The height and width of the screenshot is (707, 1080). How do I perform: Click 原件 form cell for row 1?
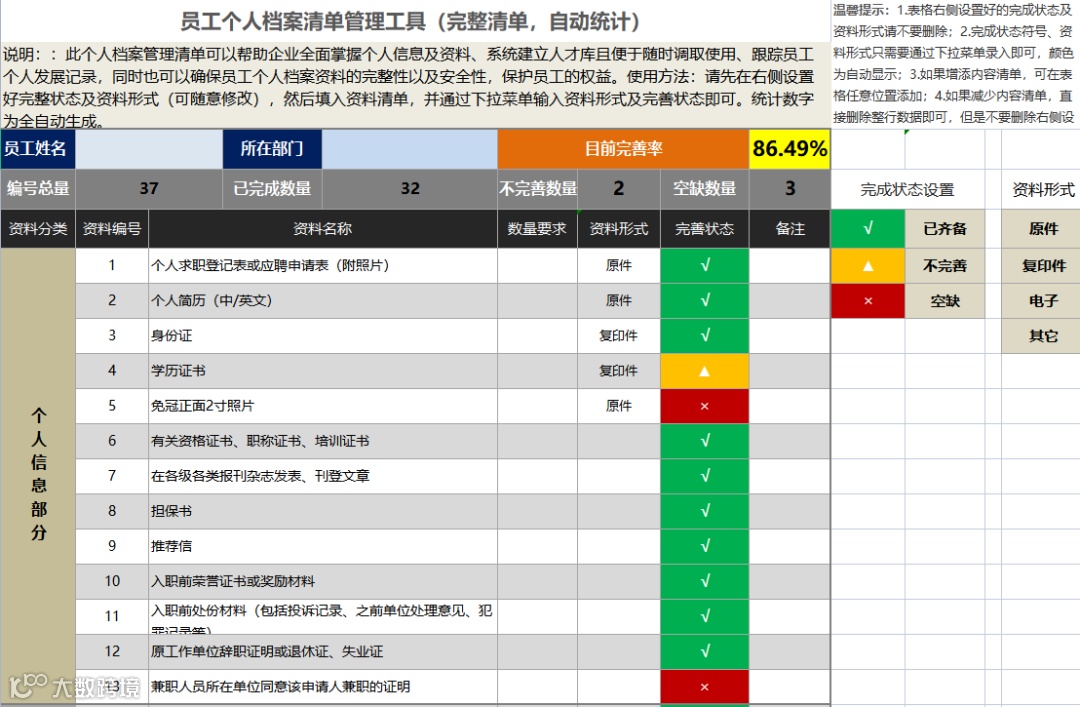pos(619,266)
